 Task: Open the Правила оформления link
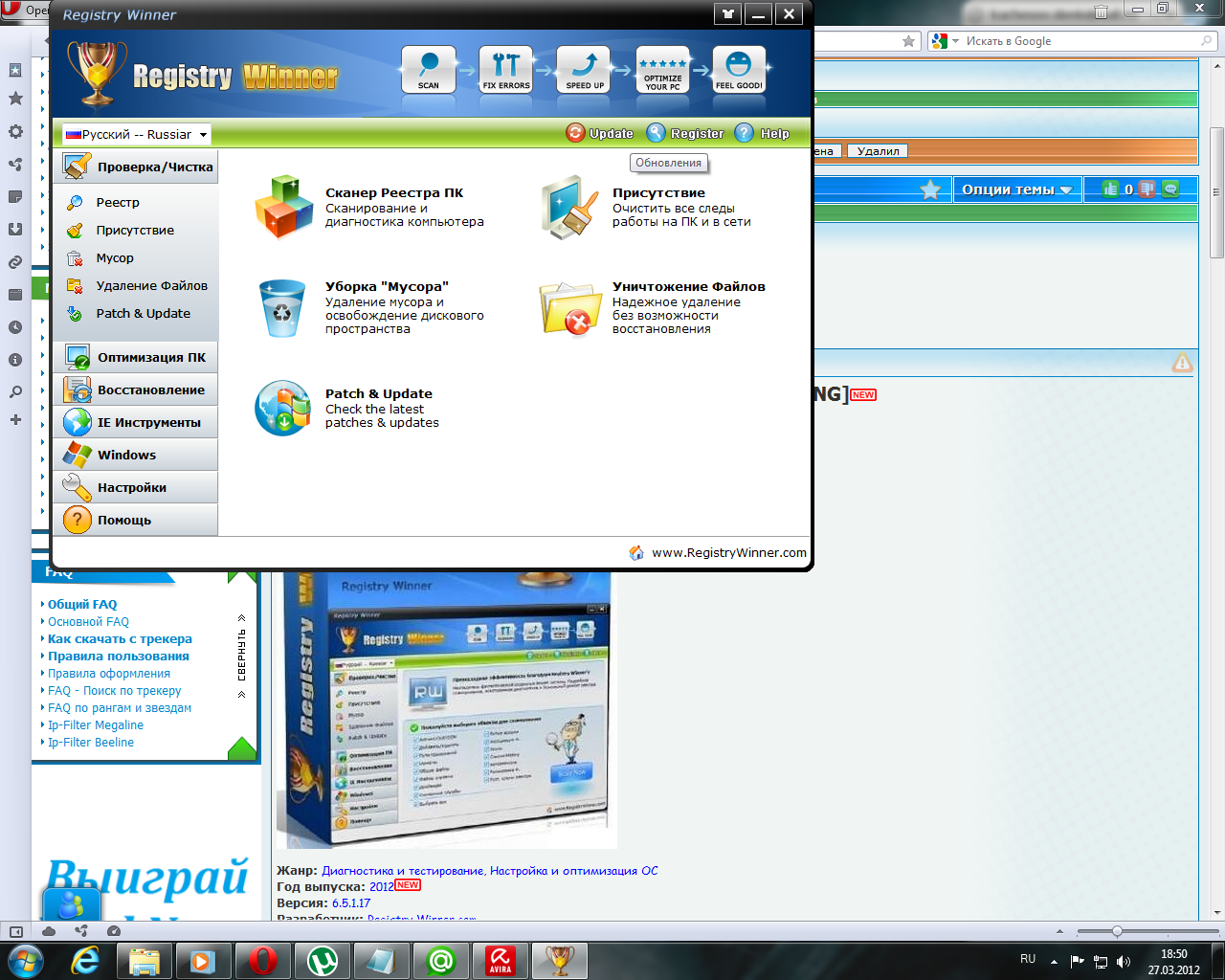click(x=109, y=674)
